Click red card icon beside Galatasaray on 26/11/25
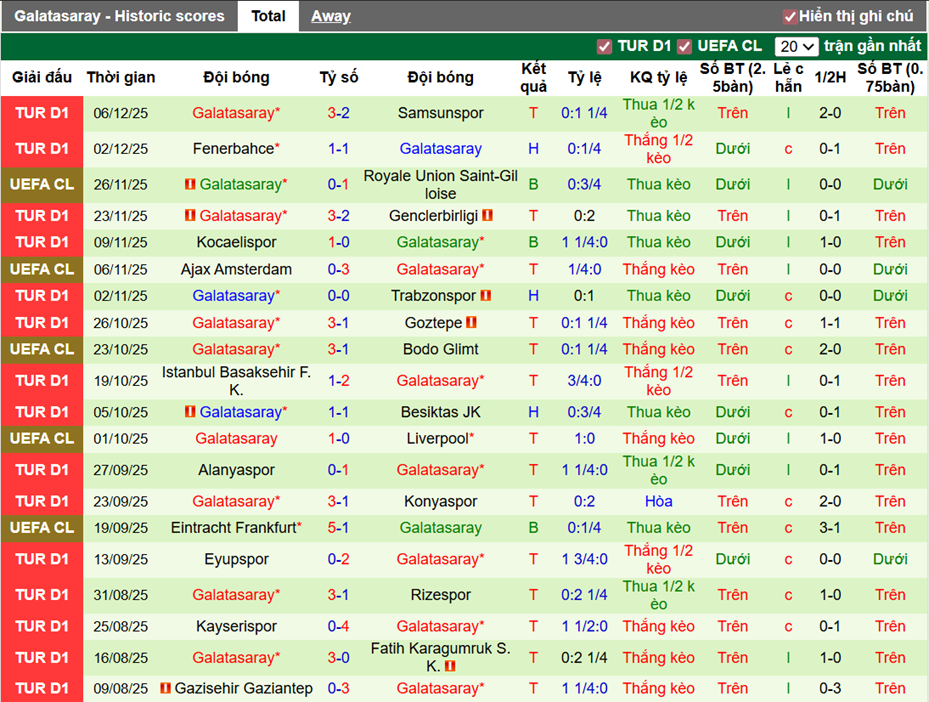This screenshot has height=702, width=929. tap(190, 184)
